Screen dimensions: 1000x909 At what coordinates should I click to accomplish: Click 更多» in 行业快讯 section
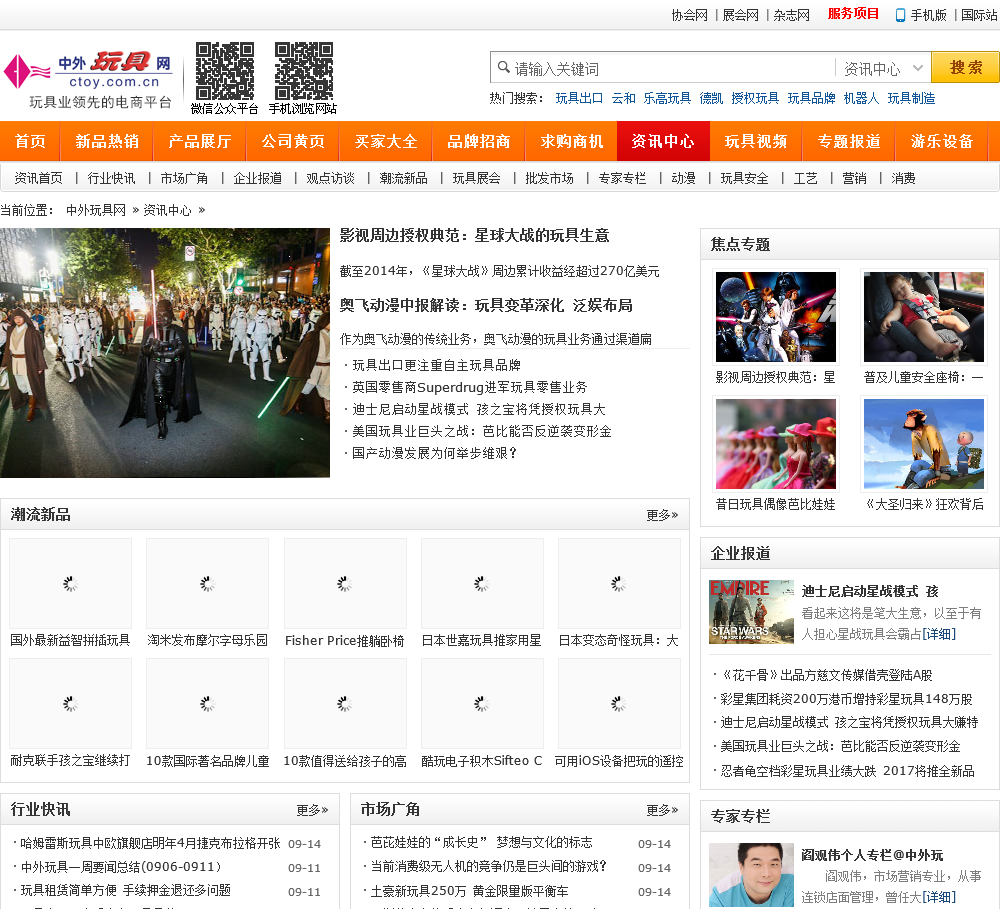[312, 810]
